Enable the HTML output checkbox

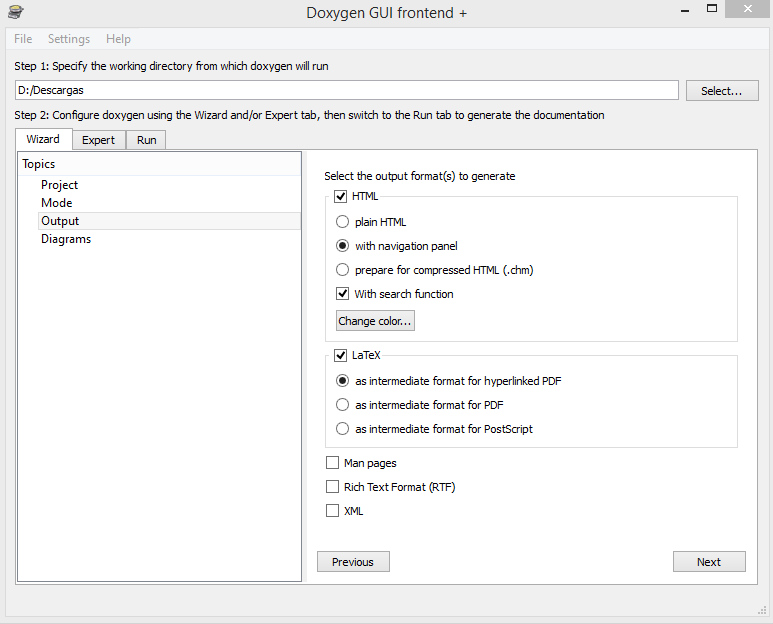341,197
